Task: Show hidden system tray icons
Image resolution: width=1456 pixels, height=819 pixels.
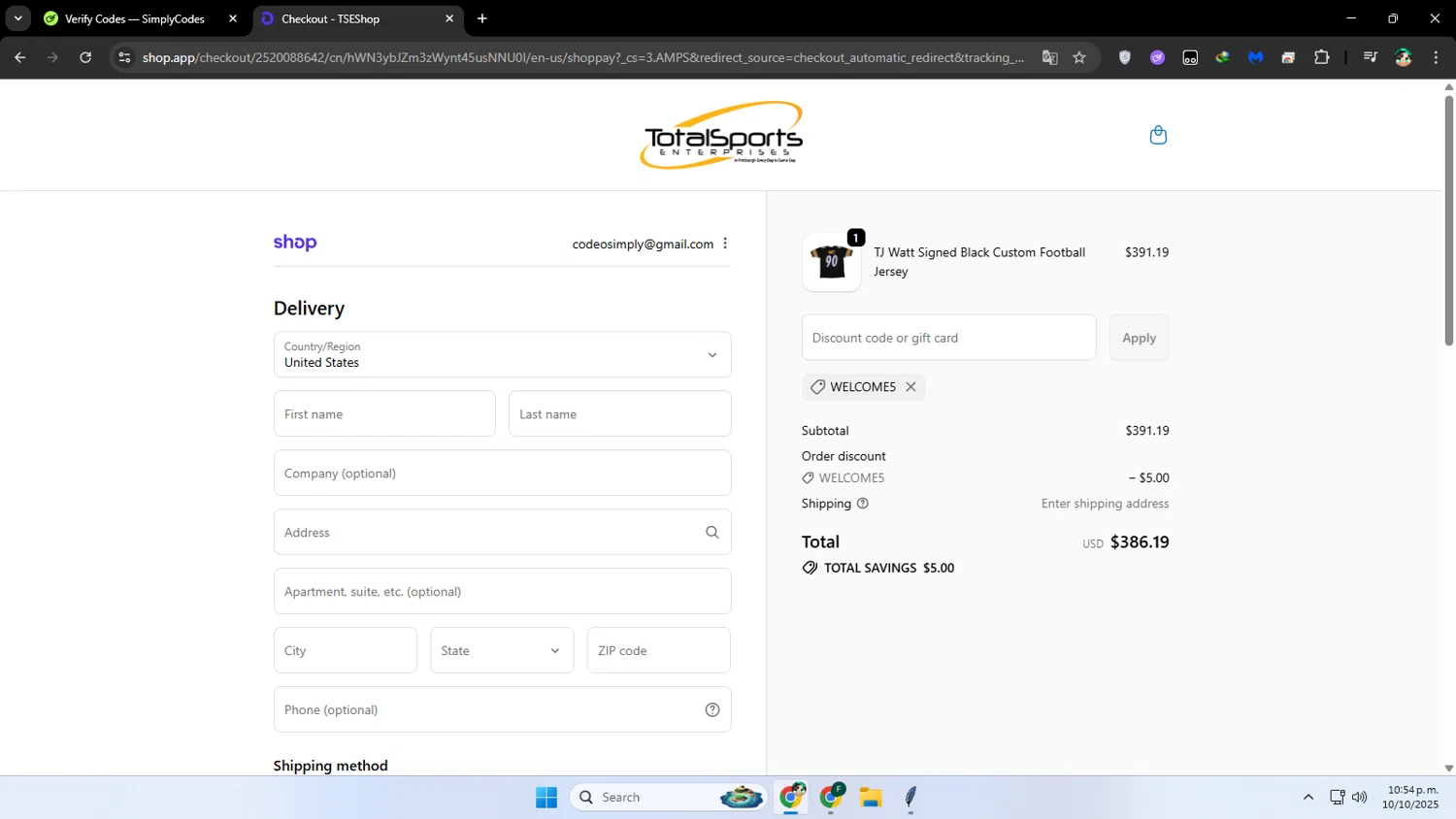Action: click(x=1307, y=797)
